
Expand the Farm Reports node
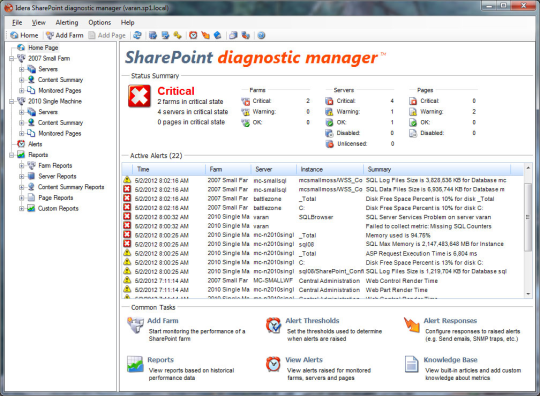pos(22,166)
